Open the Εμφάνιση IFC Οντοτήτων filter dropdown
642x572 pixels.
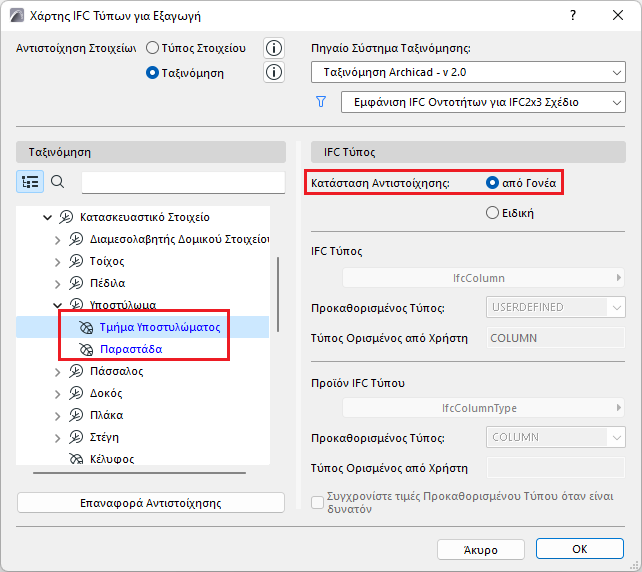pos(483,102)
